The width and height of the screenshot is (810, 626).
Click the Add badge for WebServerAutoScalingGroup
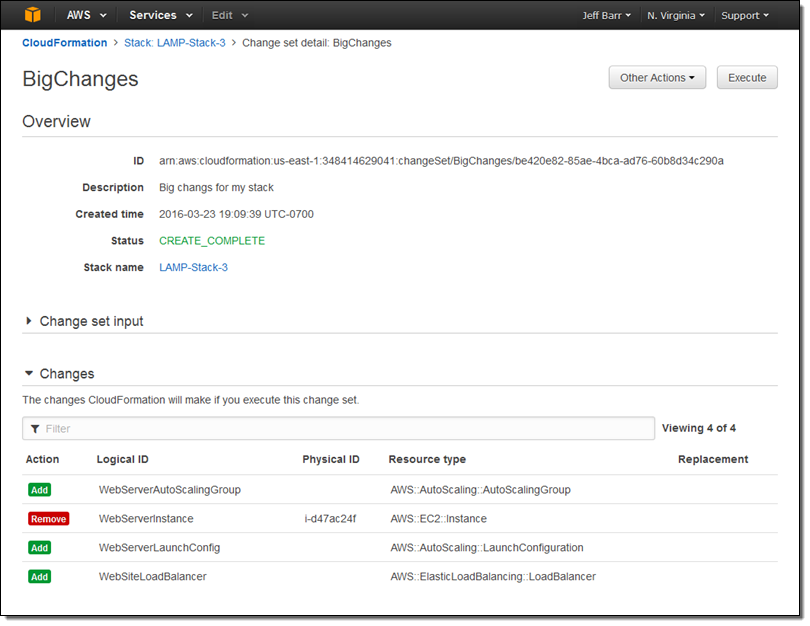click(39, 490)
